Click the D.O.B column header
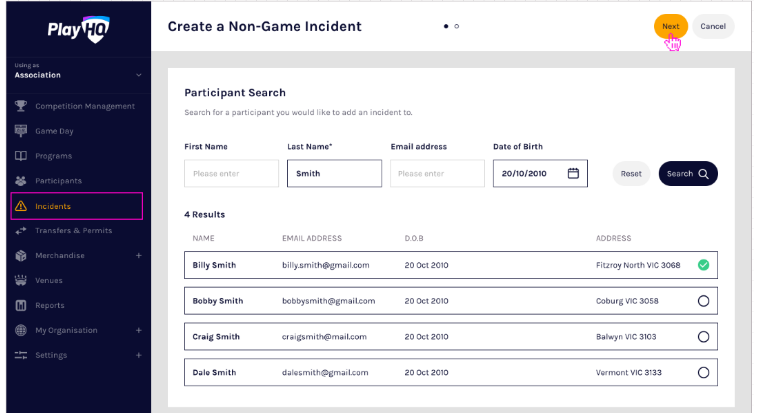 (414, 238)
